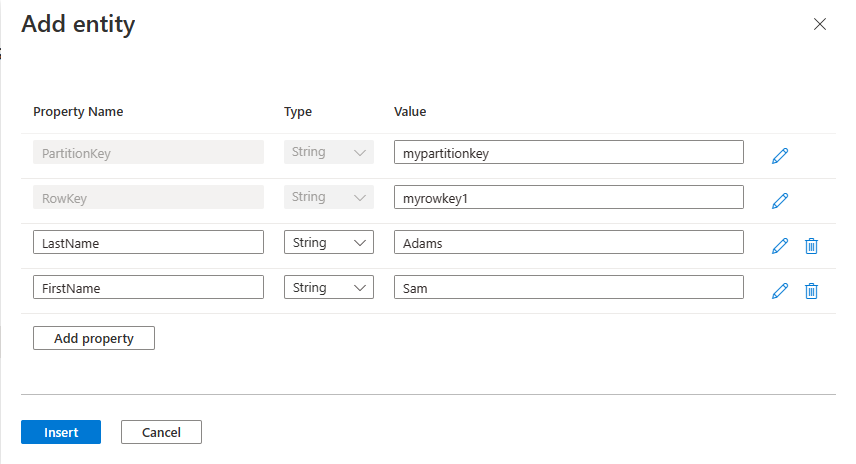Select the FirstName property name field
This screenshot has width=856, height=464.
click(148, 287)
